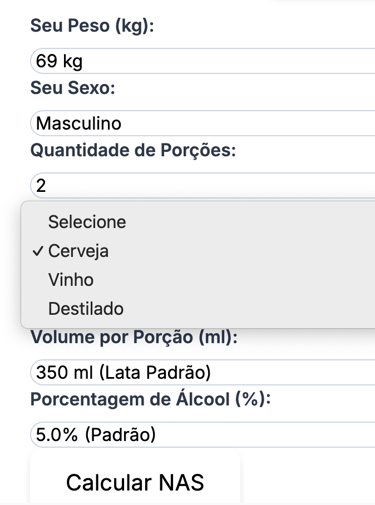The image size is (375, 505).
Task: Open the 69 kg weight dropdown
Action: click(203, 61)
